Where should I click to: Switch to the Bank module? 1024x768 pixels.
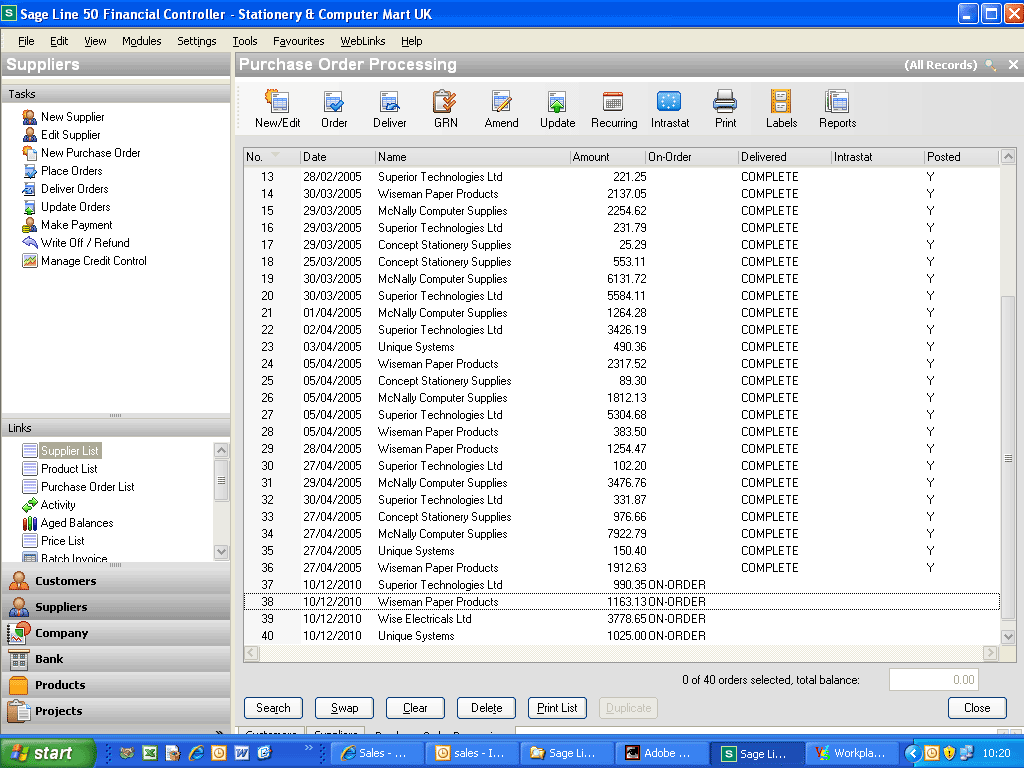[116, 659]
